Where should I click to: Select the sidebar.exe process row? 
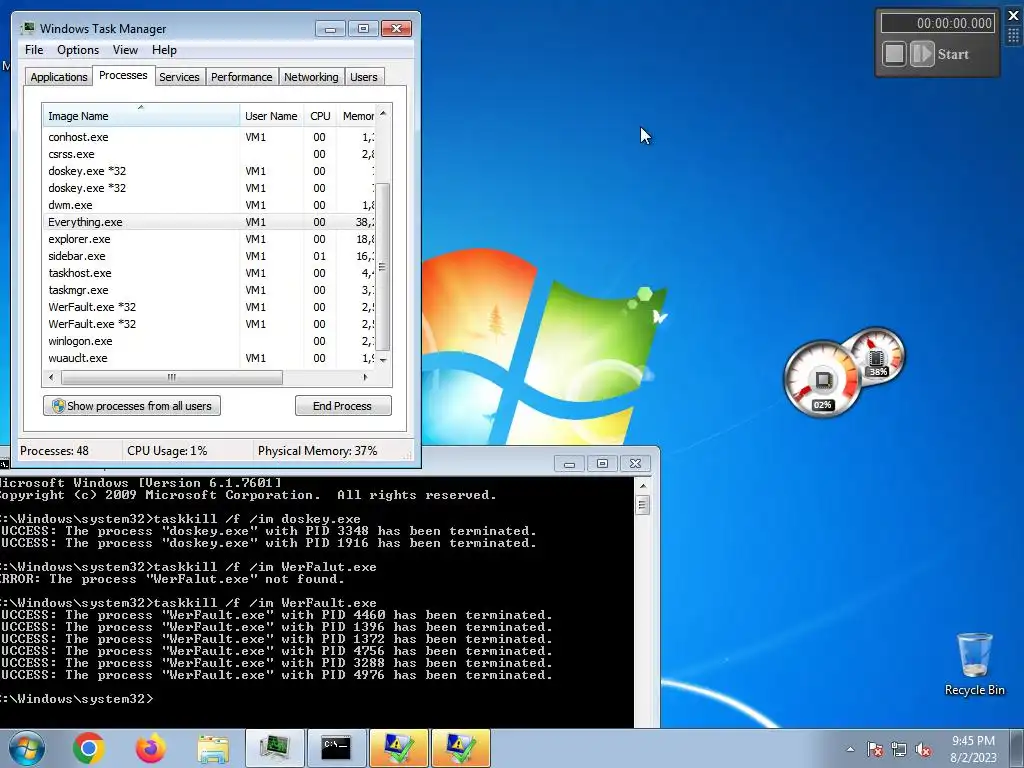click(209, 256)
